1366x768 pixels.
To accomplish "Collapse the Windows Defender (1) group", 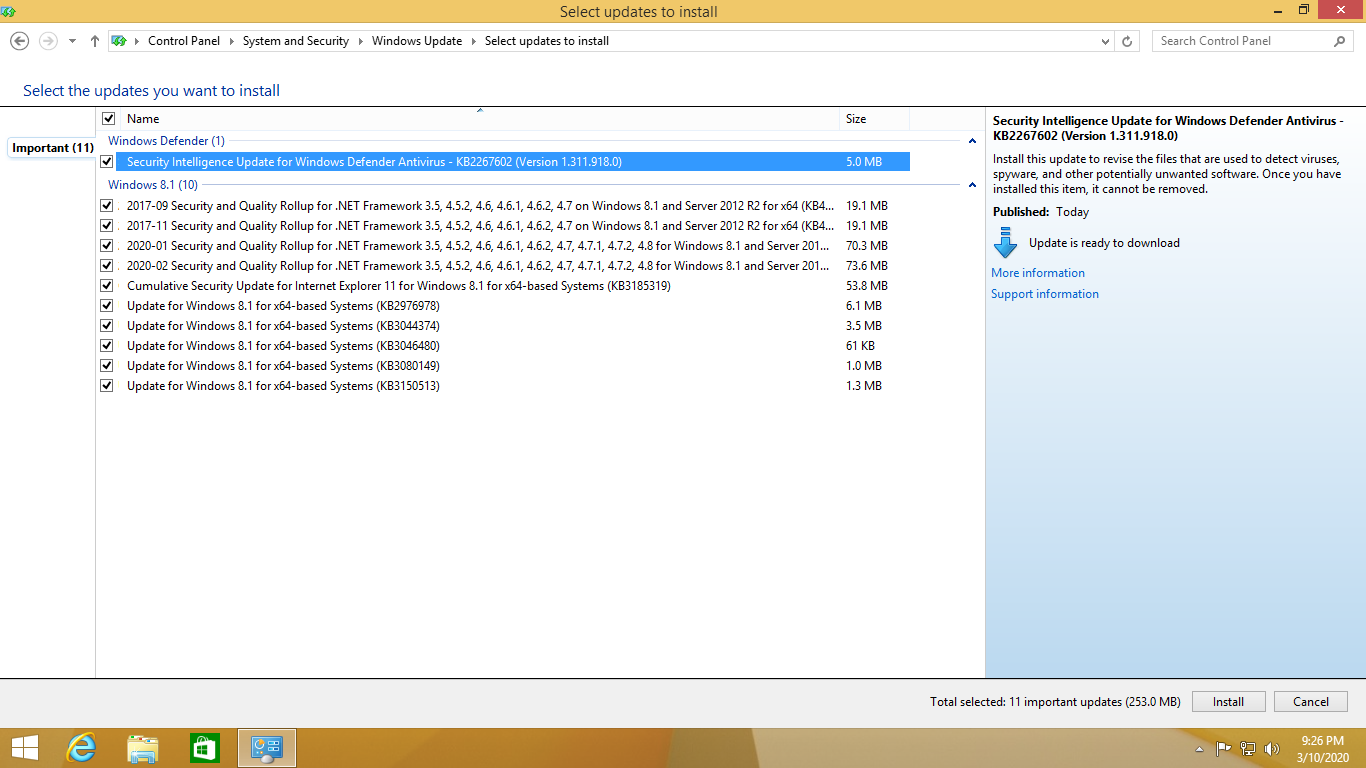I will [x=972, y=141].
